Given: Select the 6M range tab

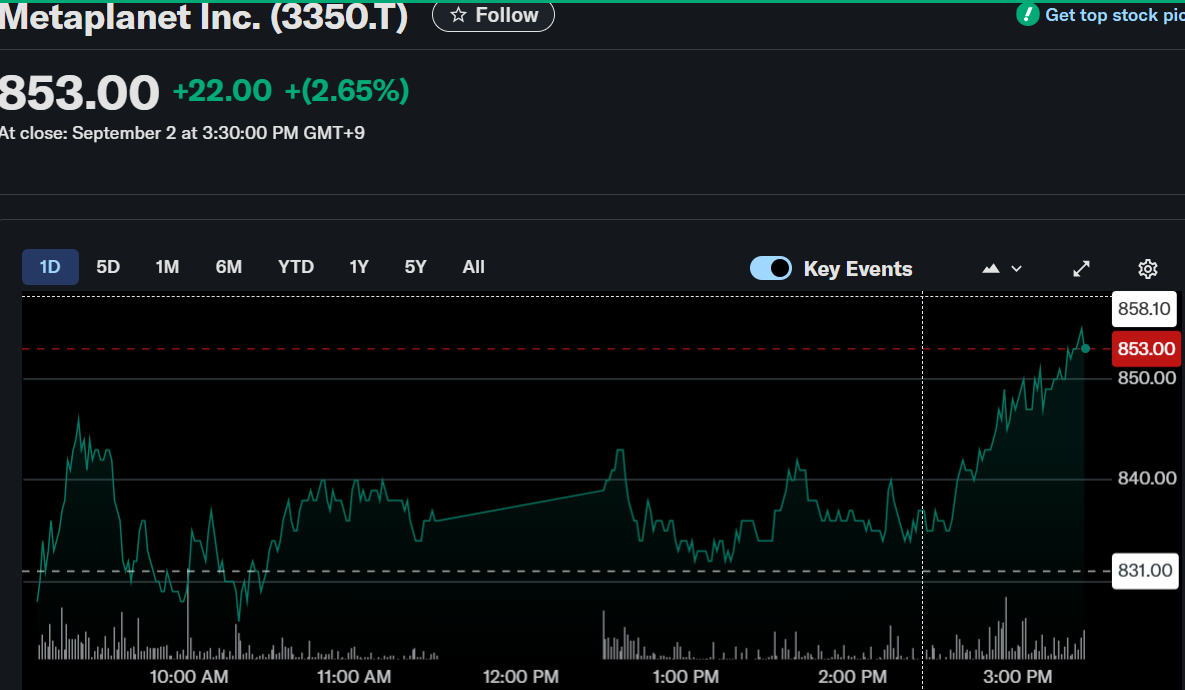Looking at the screenshot, I should 228,267.
